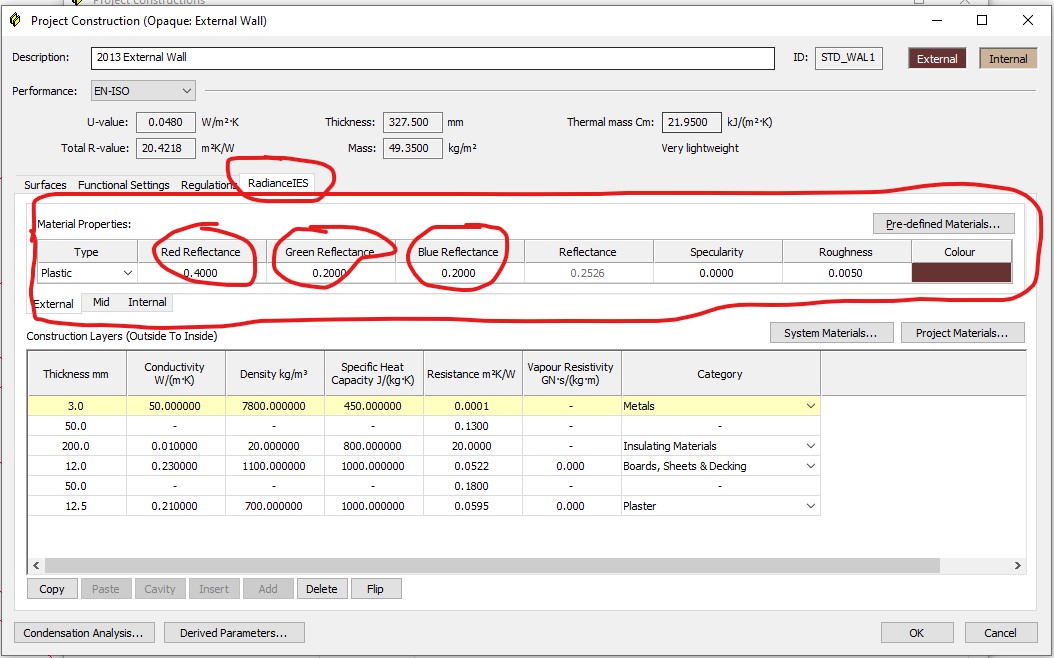Click the Colour cell swatch in material properties
This screenshot has height=658, width=1054.
(961, 273)
